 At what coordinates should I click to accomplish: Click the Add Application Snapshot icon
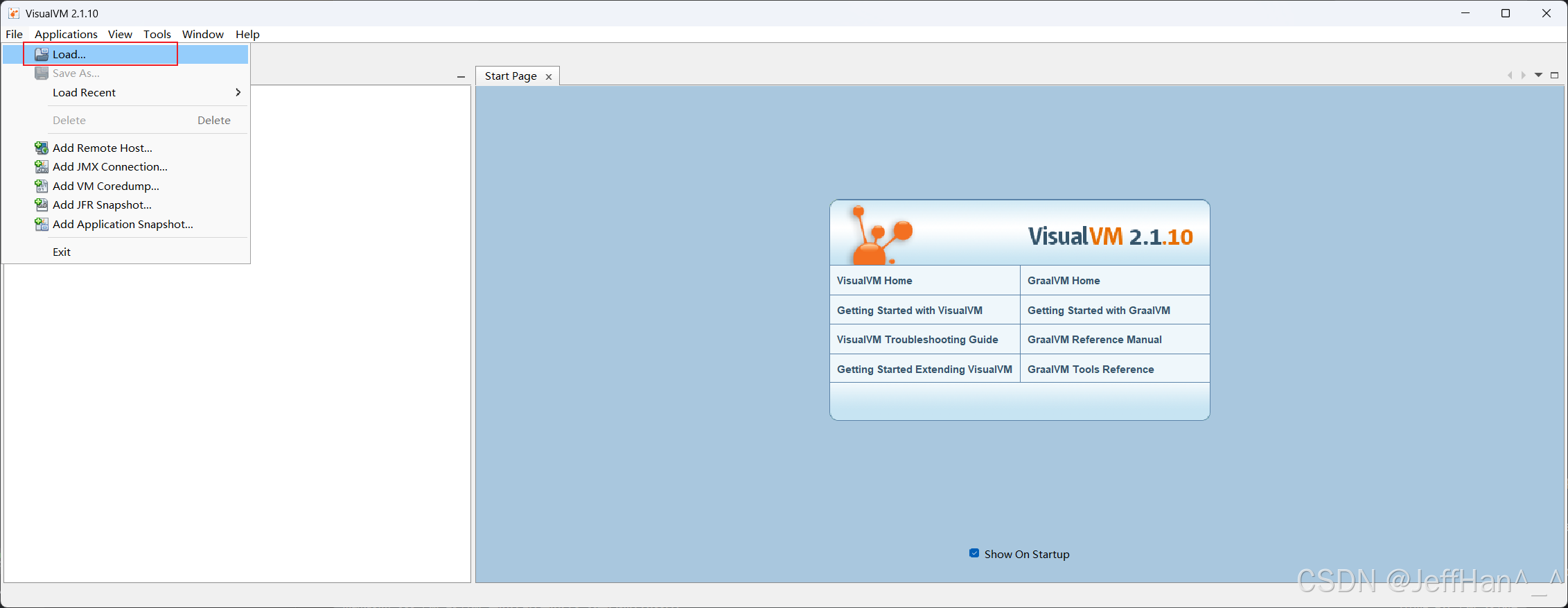(42, 224)
